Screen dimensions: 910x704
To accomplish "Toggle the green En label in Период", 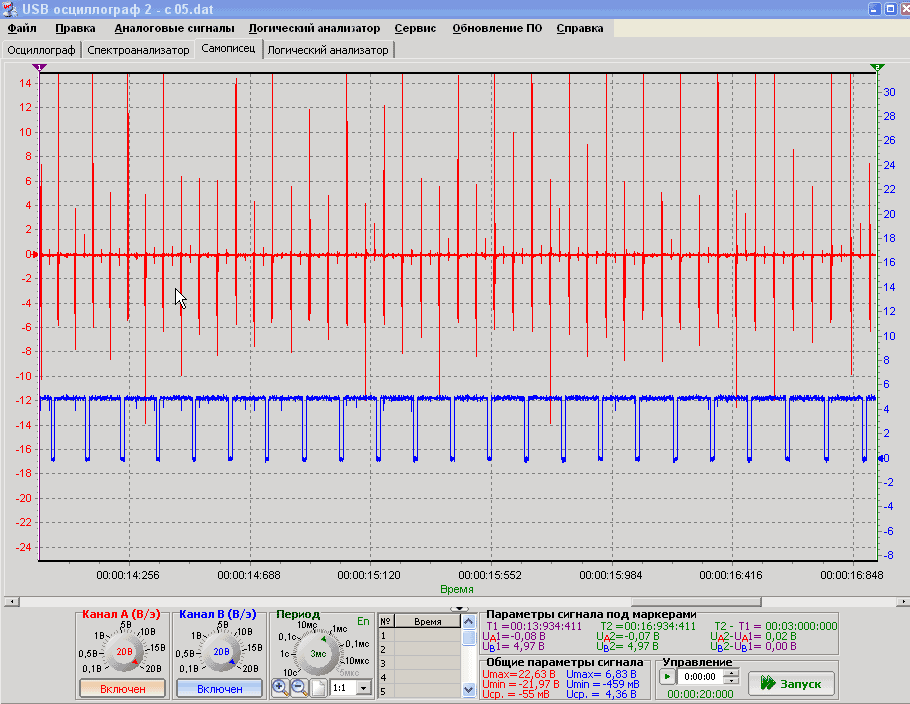I will pyautogui.click(x=363, y=622).
